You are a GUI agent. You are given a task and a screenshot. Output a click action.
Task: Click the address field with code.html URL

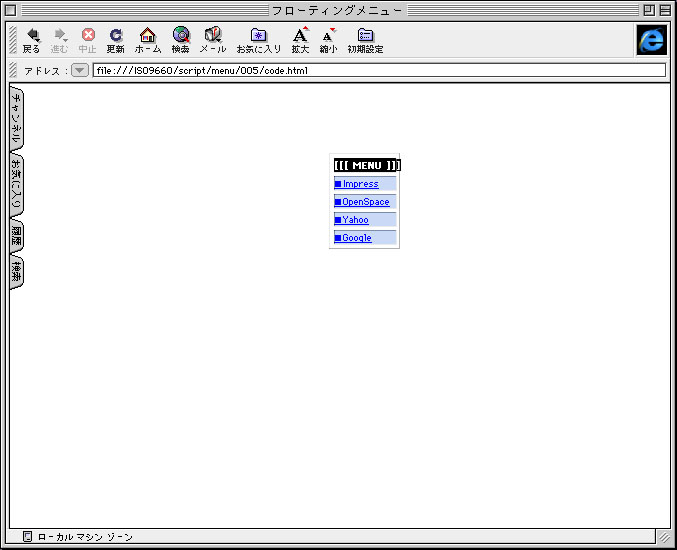coord(379,70)
